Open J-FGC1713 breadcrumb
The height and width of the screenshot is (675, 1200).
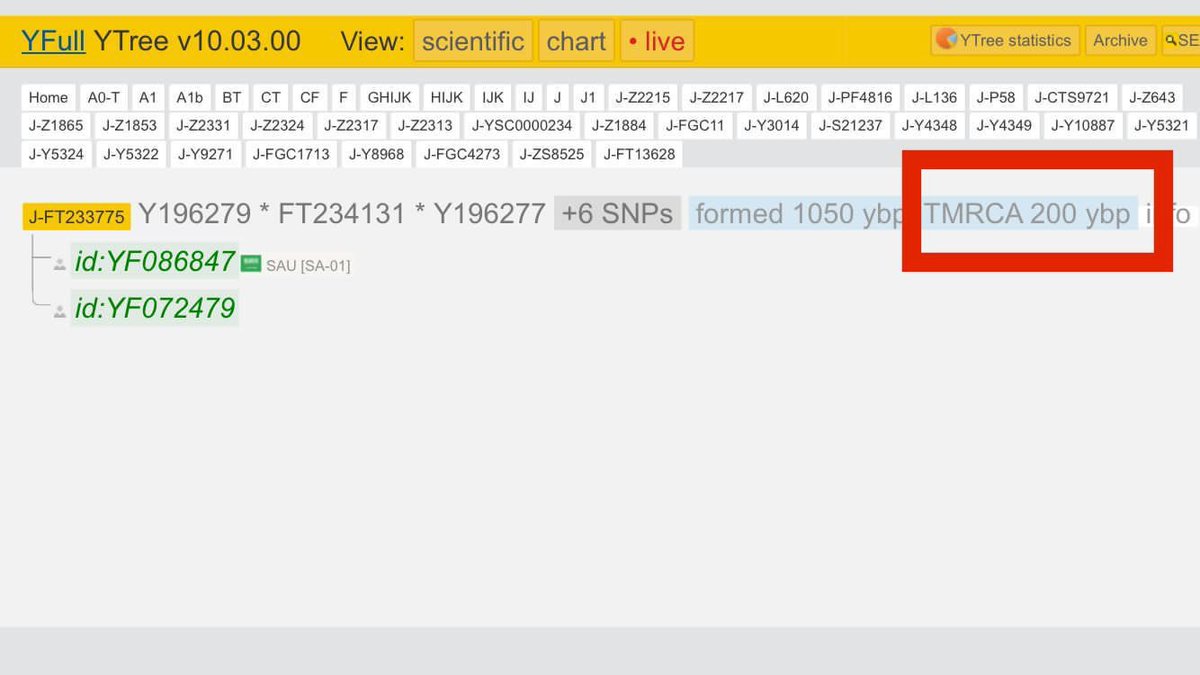point(291,154)
